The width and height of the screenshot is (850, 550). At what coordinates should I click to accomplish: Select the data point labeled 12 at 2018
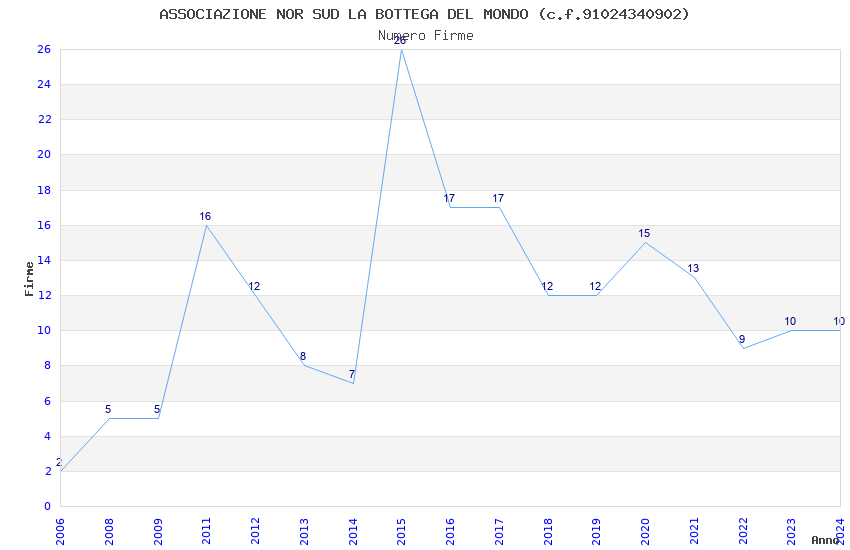pos(548,295)
